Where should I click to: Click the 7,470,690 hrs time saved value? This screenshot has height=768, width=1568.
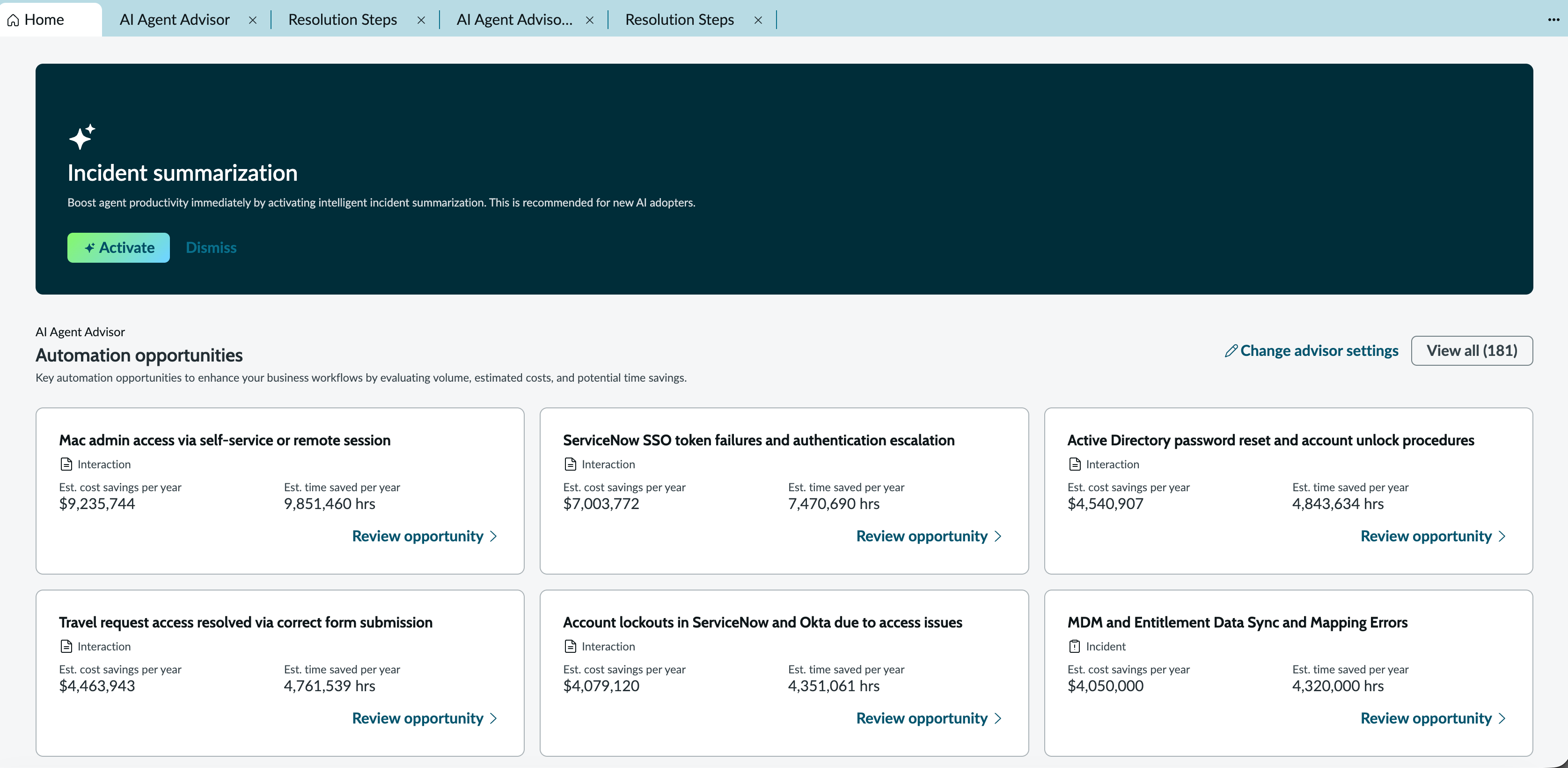point(833,504)
